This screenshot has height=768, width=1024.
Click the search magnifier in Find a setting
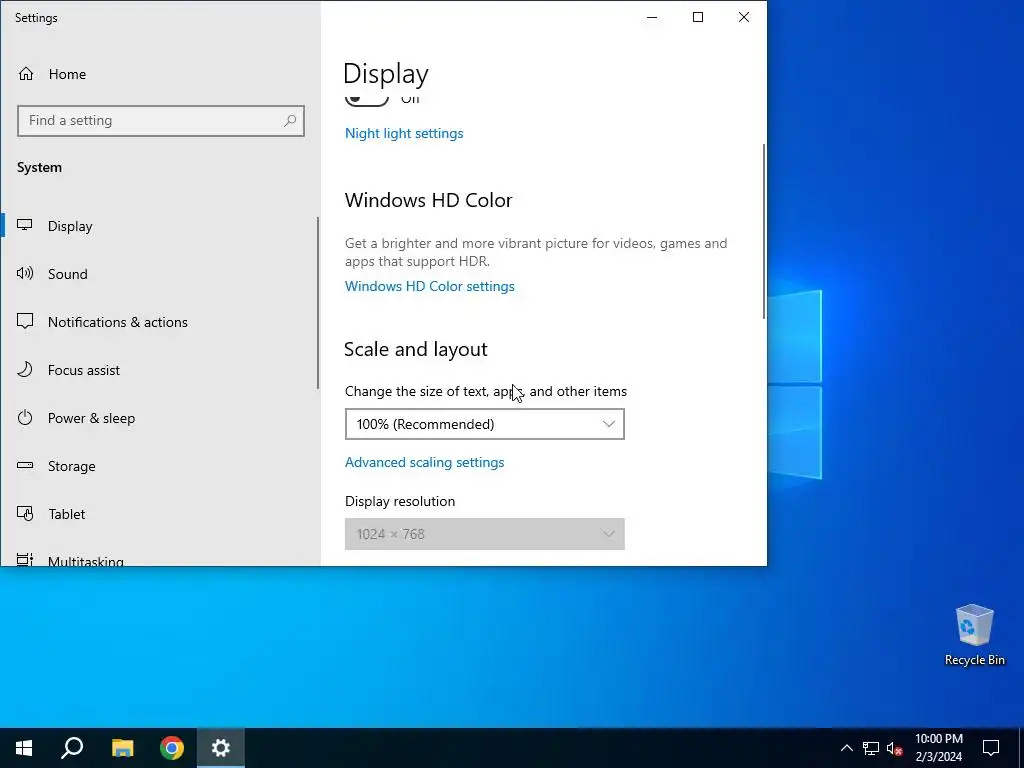(x=290, y=120)
